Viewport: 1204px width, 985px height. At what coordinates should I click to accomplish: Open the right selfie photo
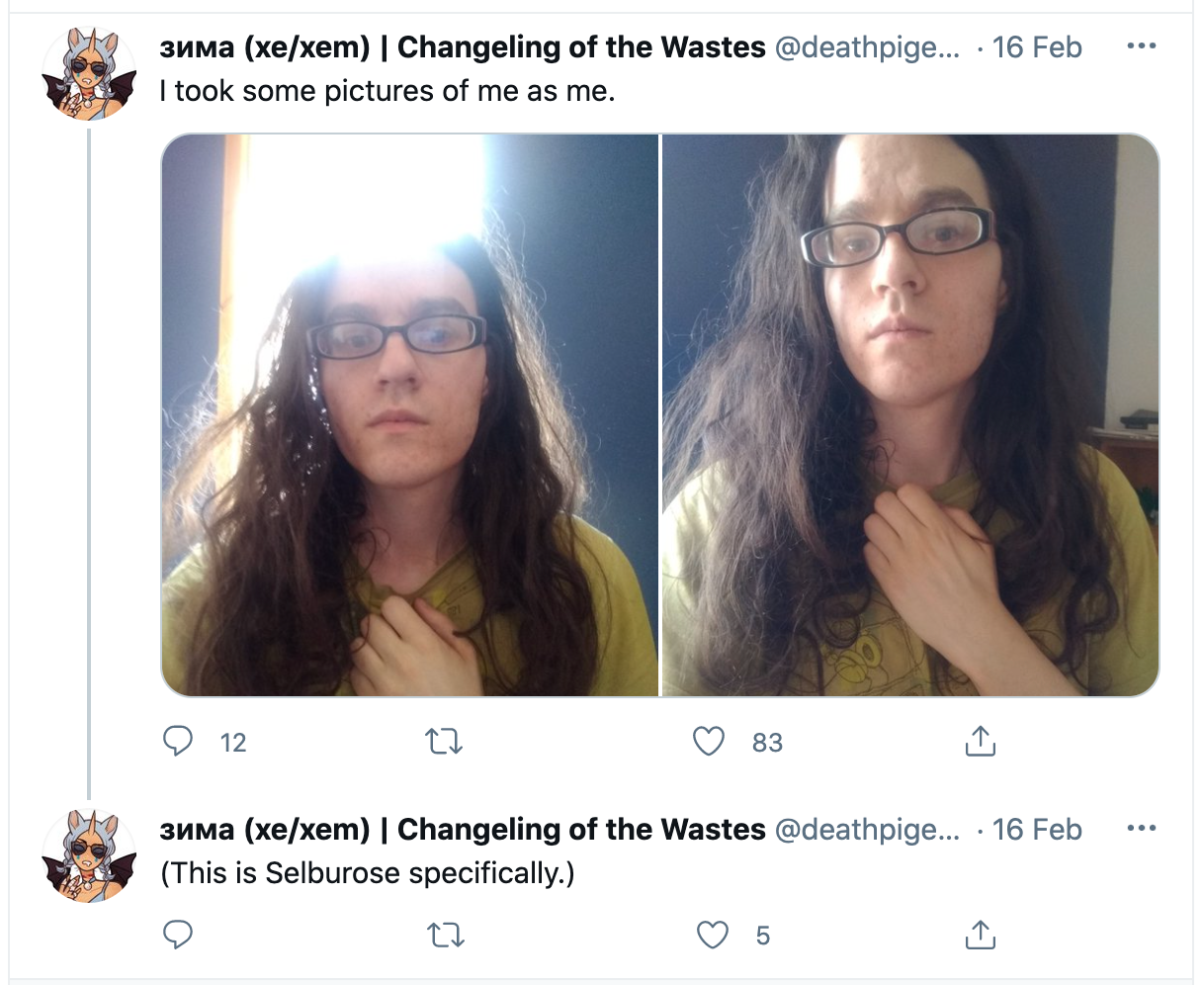pyautogui.click(x=910, y=414)
